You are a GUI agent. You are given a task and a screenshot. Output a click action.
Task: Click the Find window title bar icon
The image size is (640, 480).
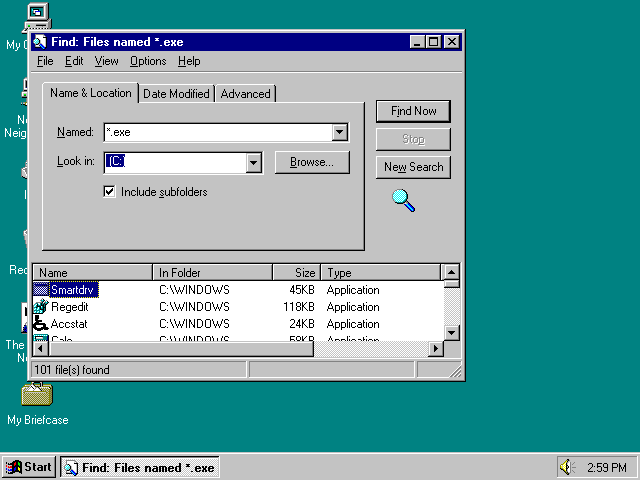[x=40, y=42]
